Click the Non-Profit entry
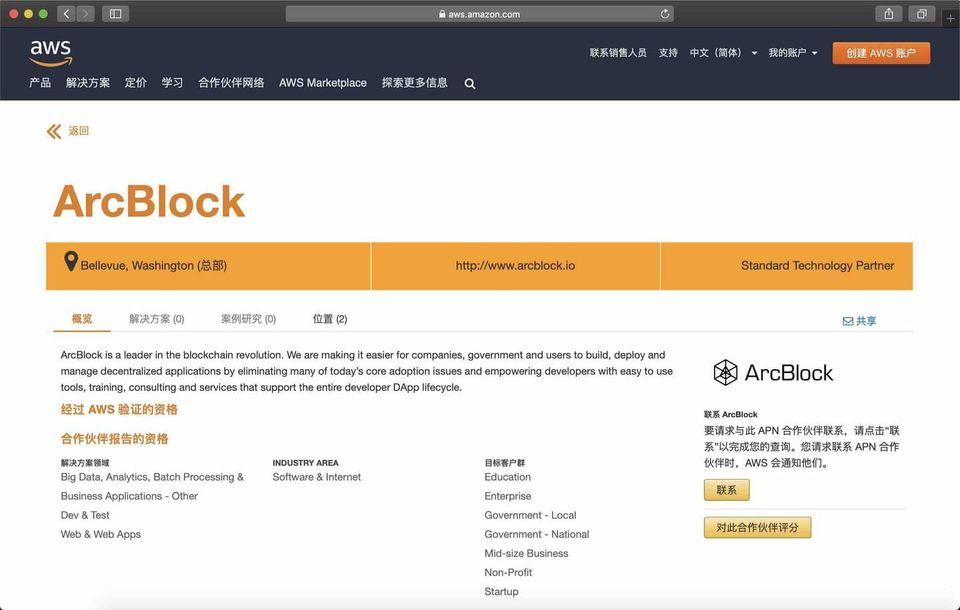The image size is (960, 610). point(508,572)
